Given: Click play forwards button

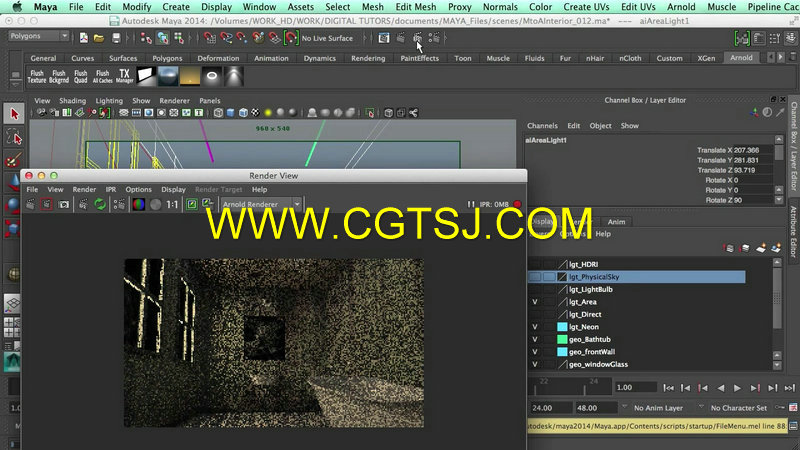Looking at the screenshot, I should pos(737,388).
